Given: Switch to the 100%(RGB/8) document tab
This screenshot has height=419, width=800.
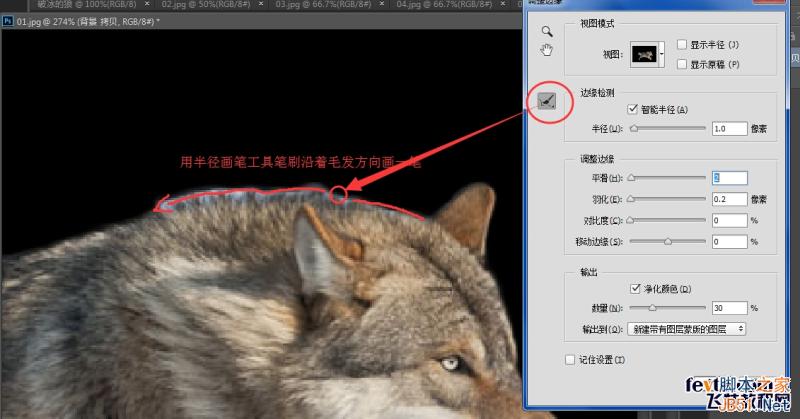Looking at the screenshot, I should 87,4.
